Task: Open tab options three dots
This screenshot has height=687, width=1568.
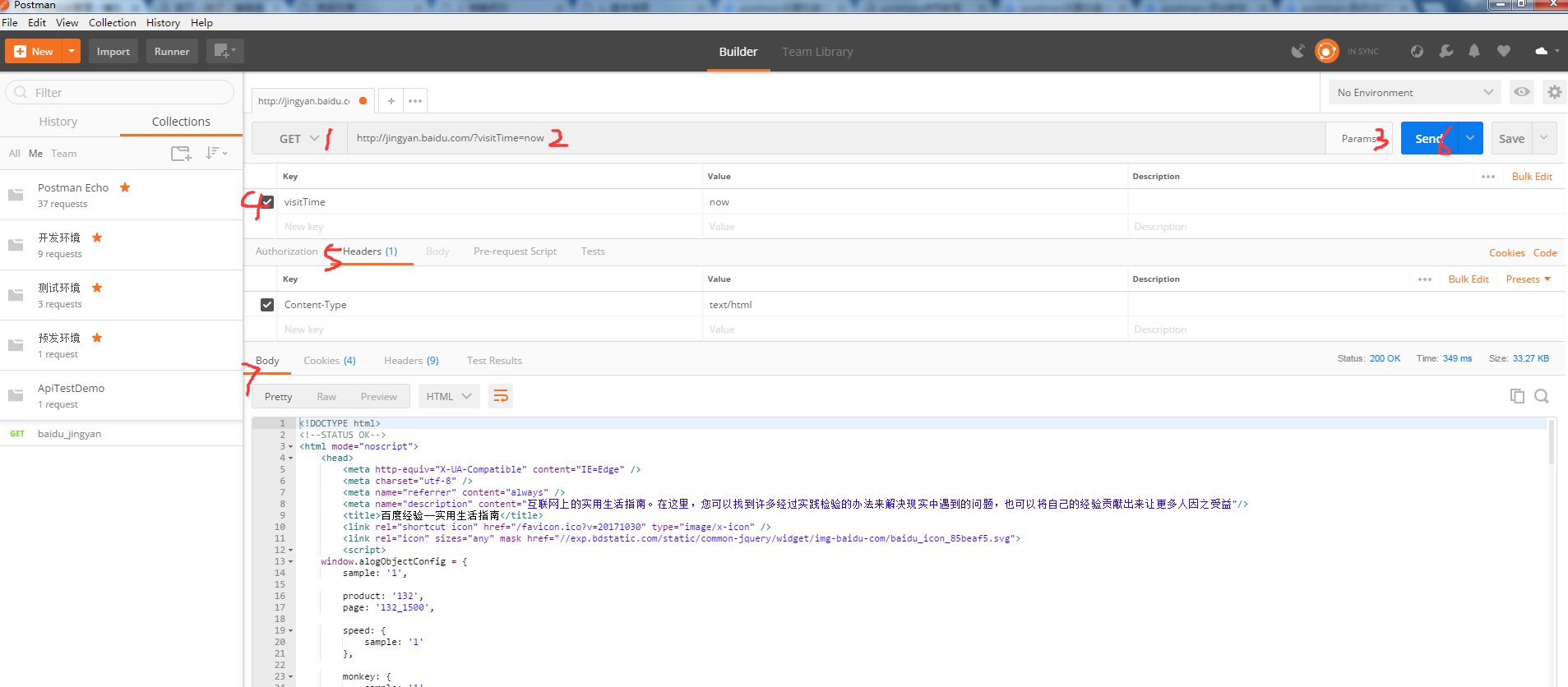Action: (x=415, y=101)
